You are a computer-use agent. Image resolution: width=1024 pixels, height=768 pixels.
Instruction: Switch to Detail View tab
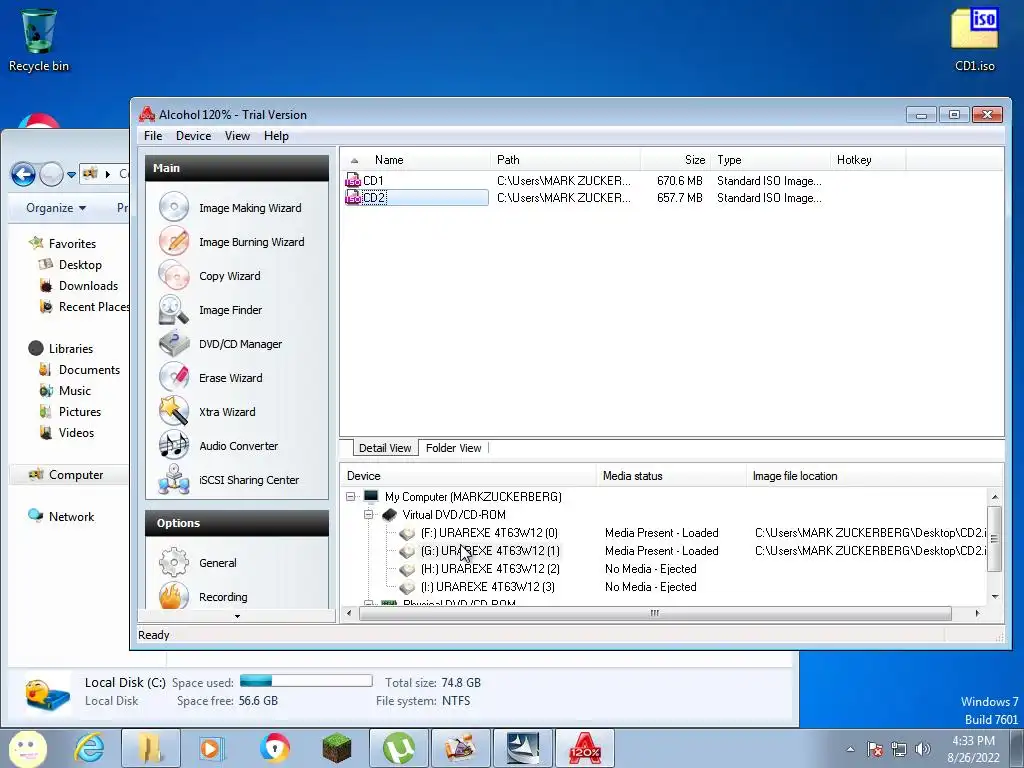click(385, 448)
